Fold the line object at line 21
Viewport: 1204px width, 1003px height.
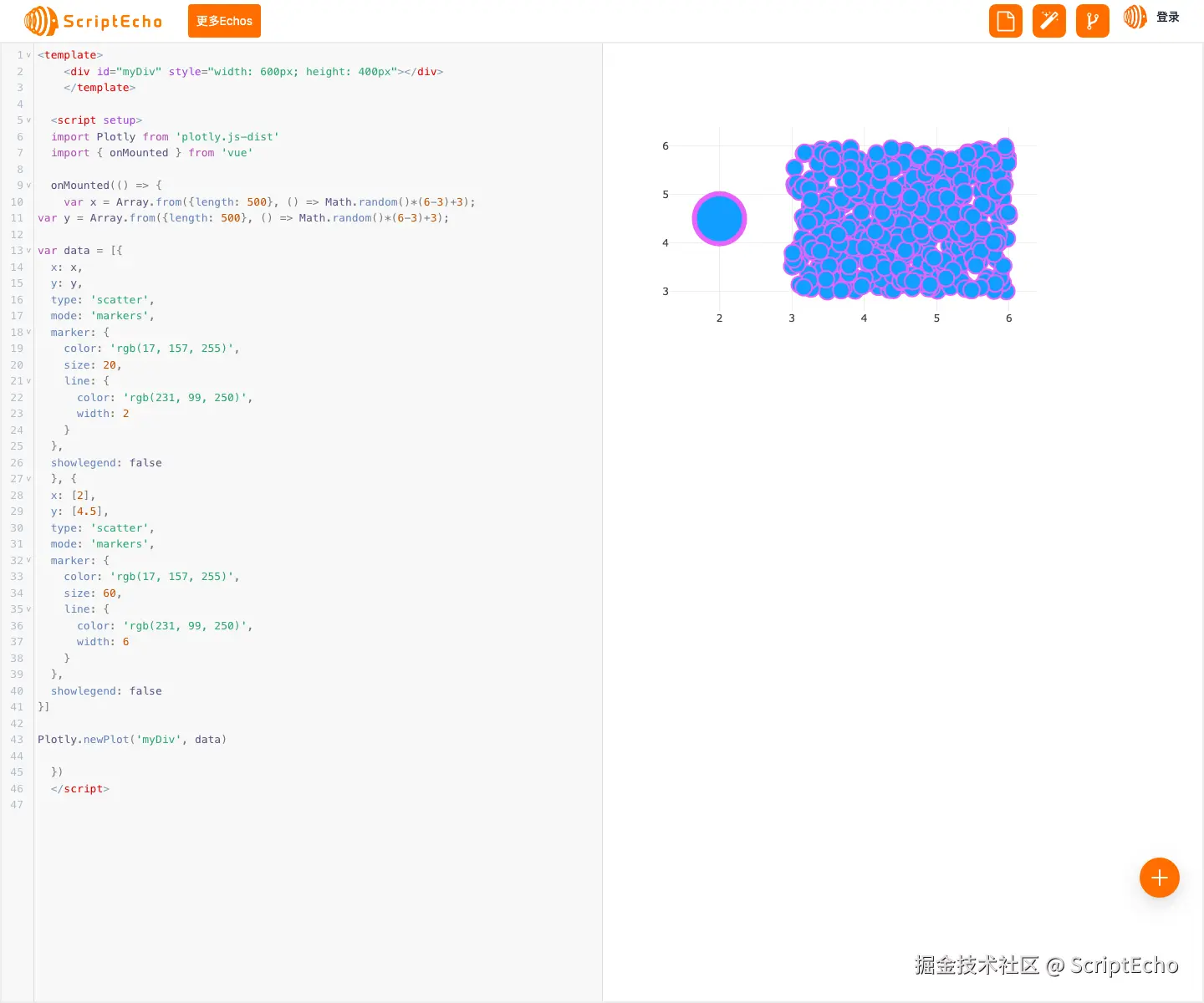[28, 381]
